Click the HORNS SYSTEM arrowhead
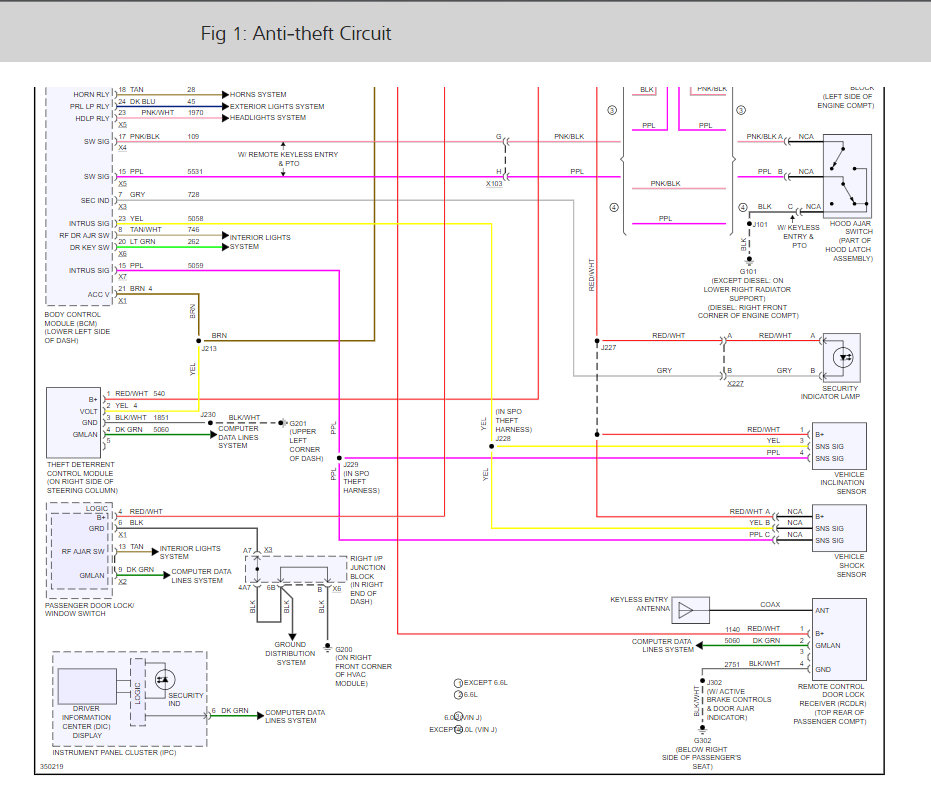931x794 pixels. 225,94
